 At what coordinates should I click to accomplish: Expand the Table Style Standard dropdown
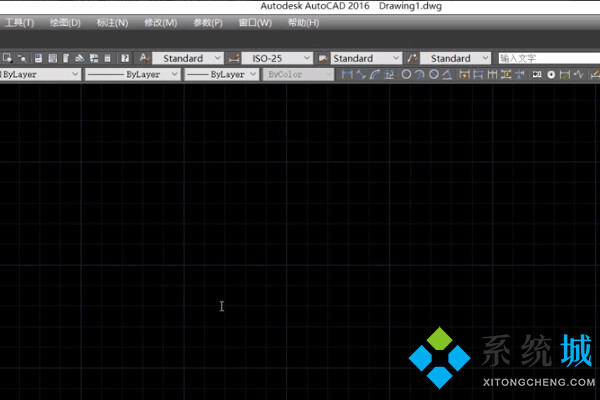pos(365,59)
